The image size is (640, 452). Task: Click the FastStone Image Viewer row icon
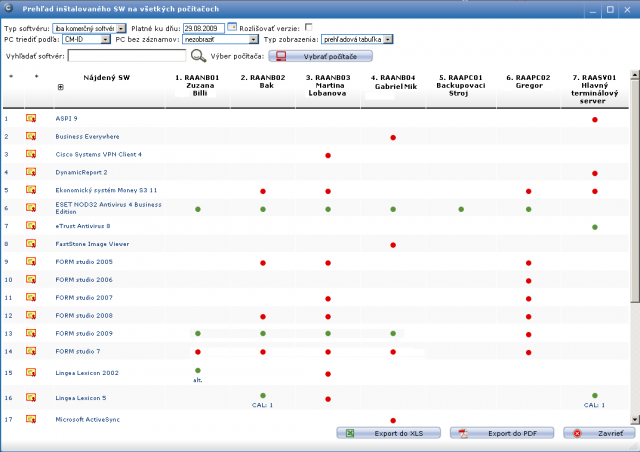coord(31,244)
